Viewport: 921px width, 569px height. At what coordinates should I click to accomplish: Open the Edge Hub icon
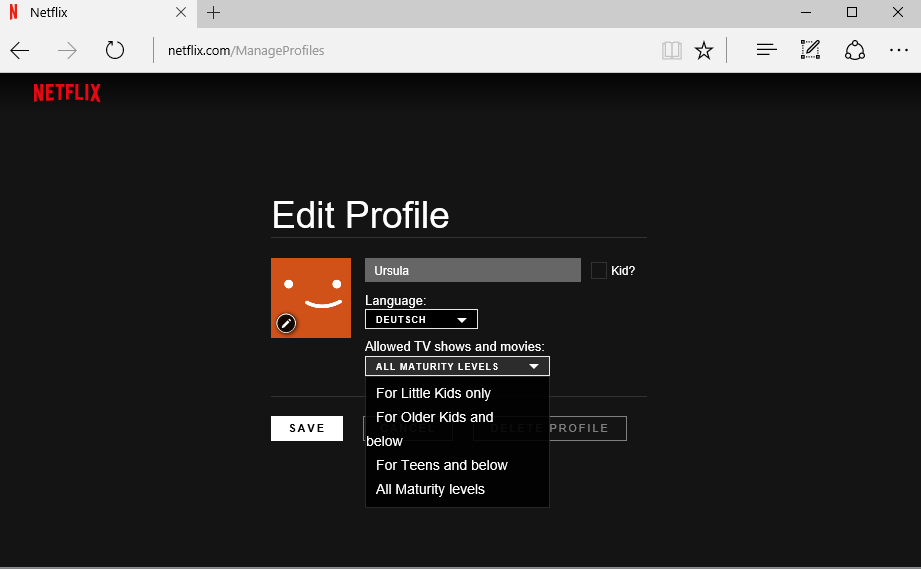tap(767, 50)
